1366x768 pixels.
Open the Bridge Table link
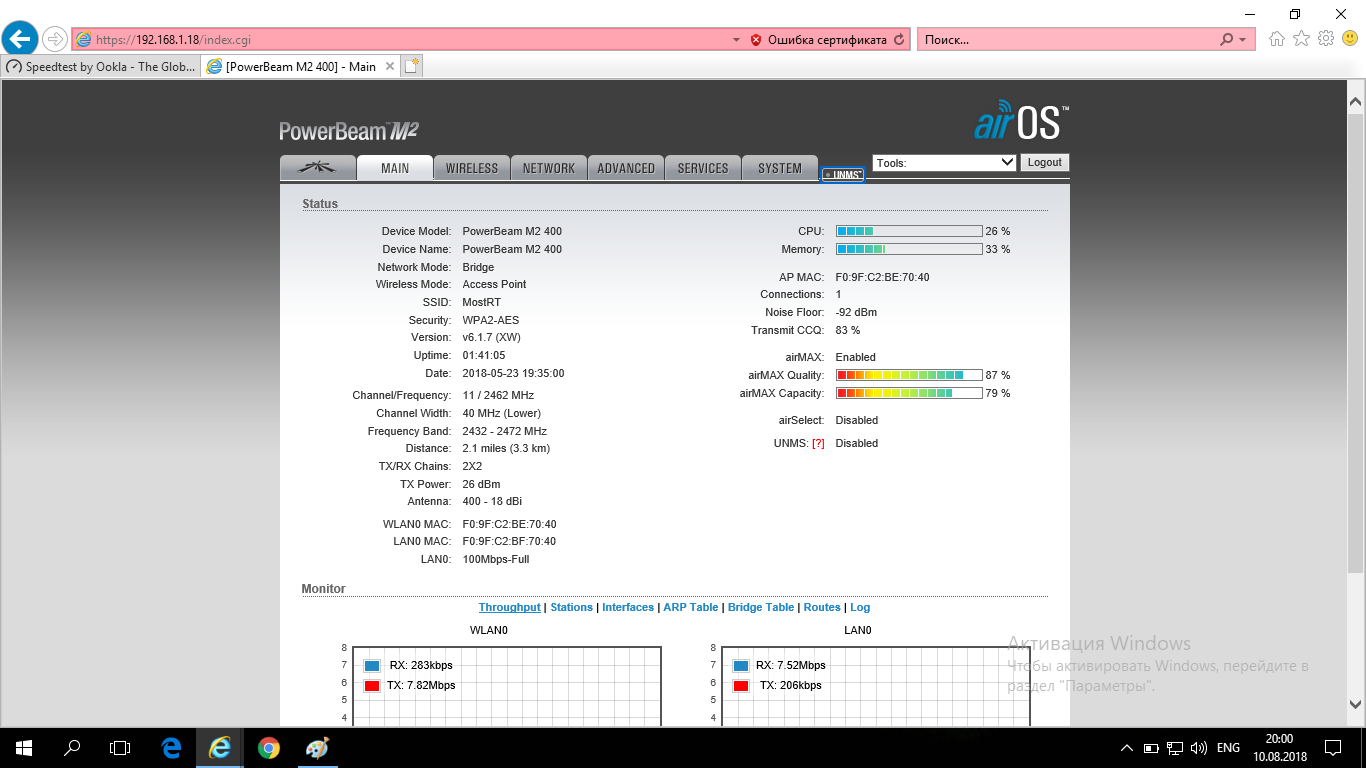click(761, 607)
